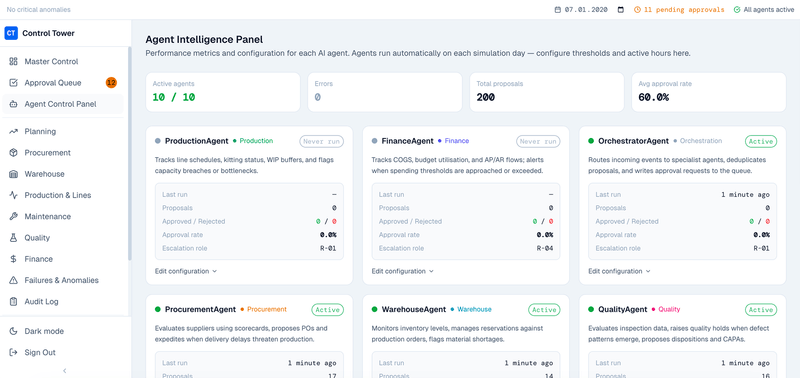Viewport: 800px width, 378px height.
Task: Click the Maintenance wrench icon
Action: (14, 216)
